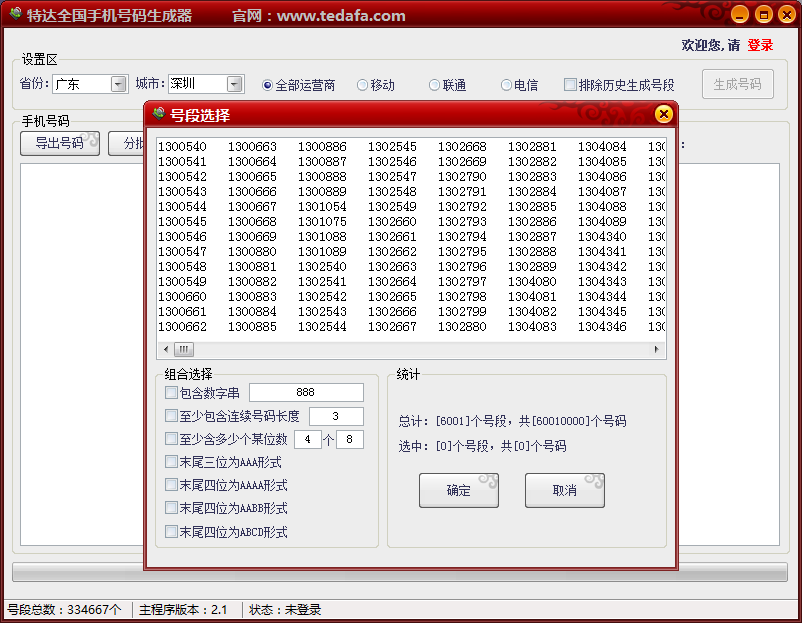This screenshot has height=623, width=802.
Task: Select the 联通 carrier radio button
Action: pos(435,85)
